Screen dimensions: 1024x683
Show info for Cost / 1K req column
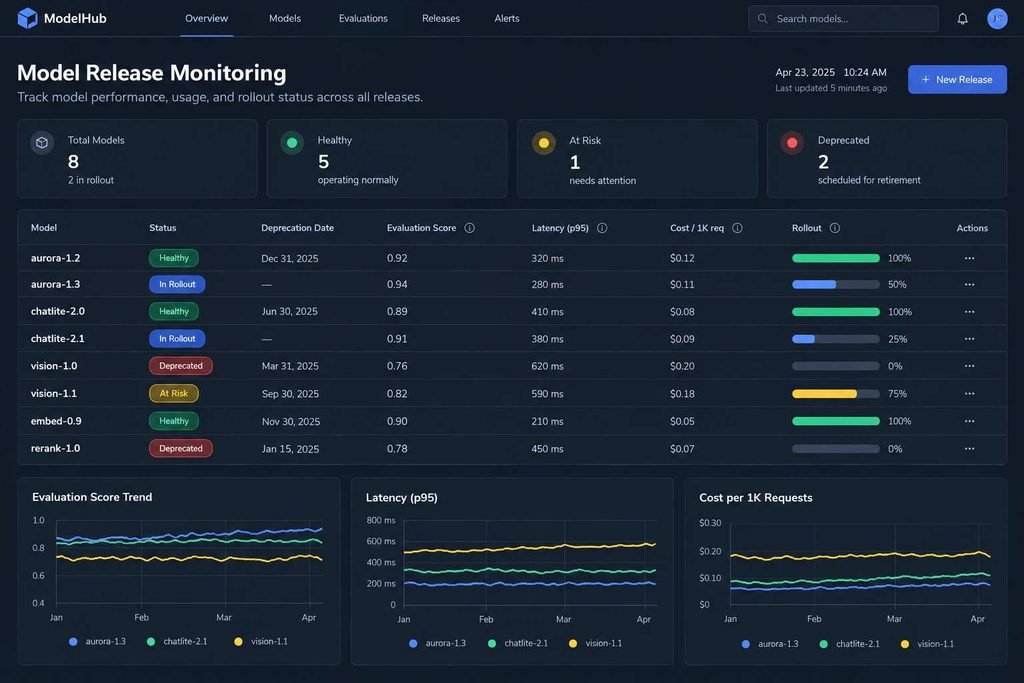[x=737, y=228]
